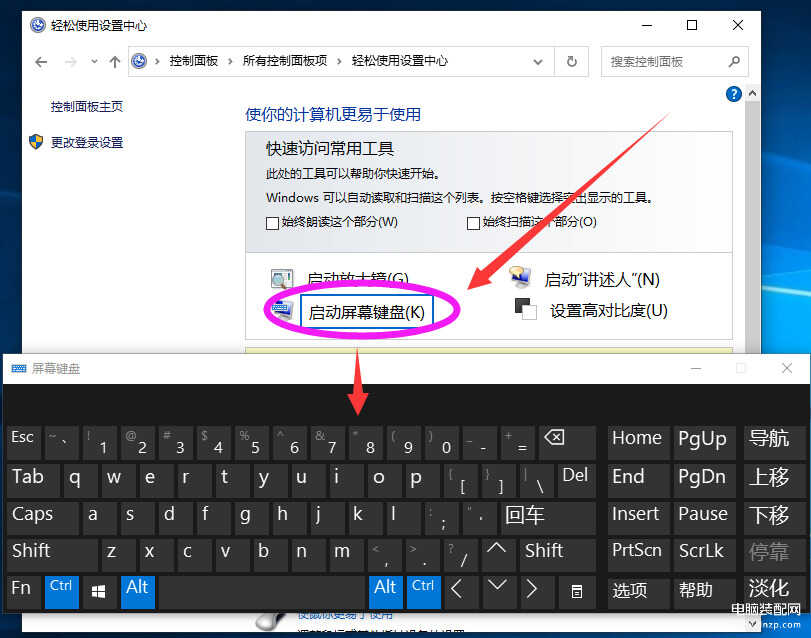Go up one level with Up arrow
The image size is (811, 638).
[115, 62]
